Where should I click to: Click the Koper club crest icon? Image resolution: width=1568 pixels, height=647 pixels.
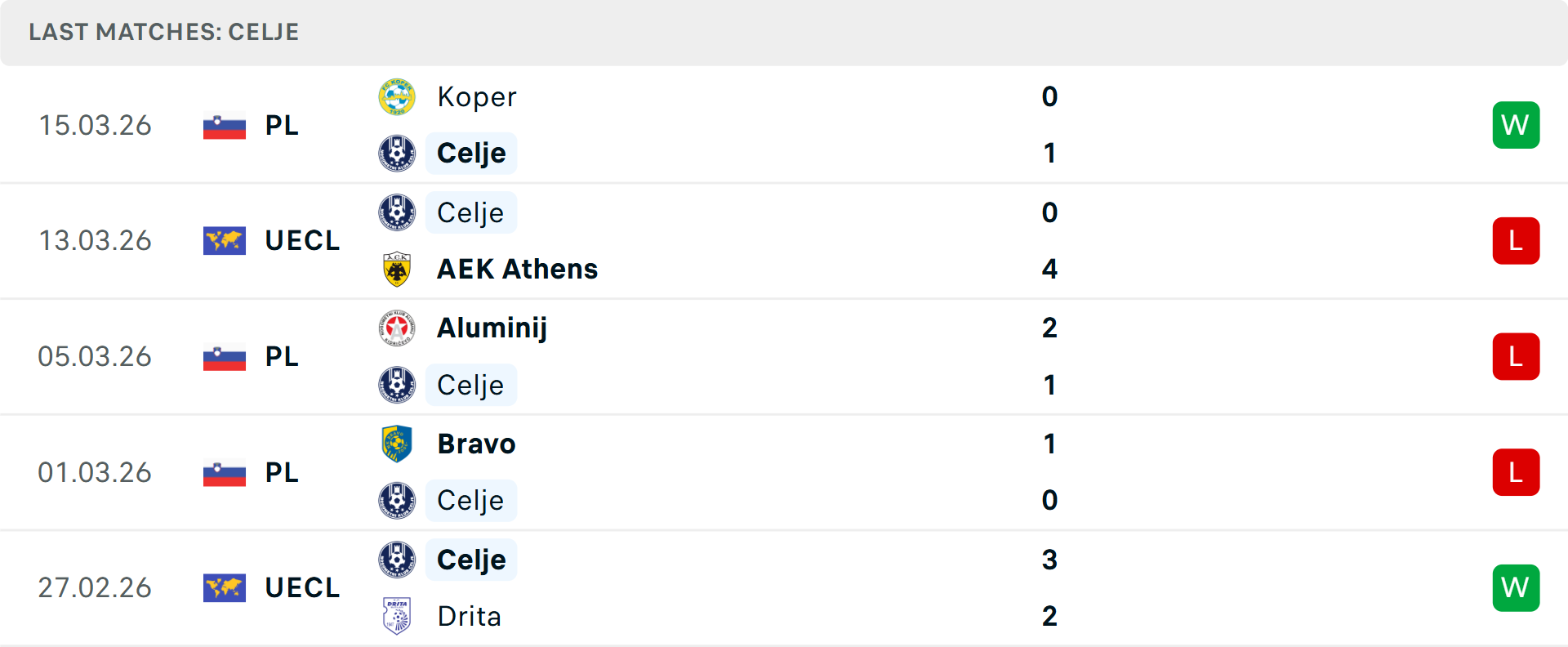[x=397, y=97]
